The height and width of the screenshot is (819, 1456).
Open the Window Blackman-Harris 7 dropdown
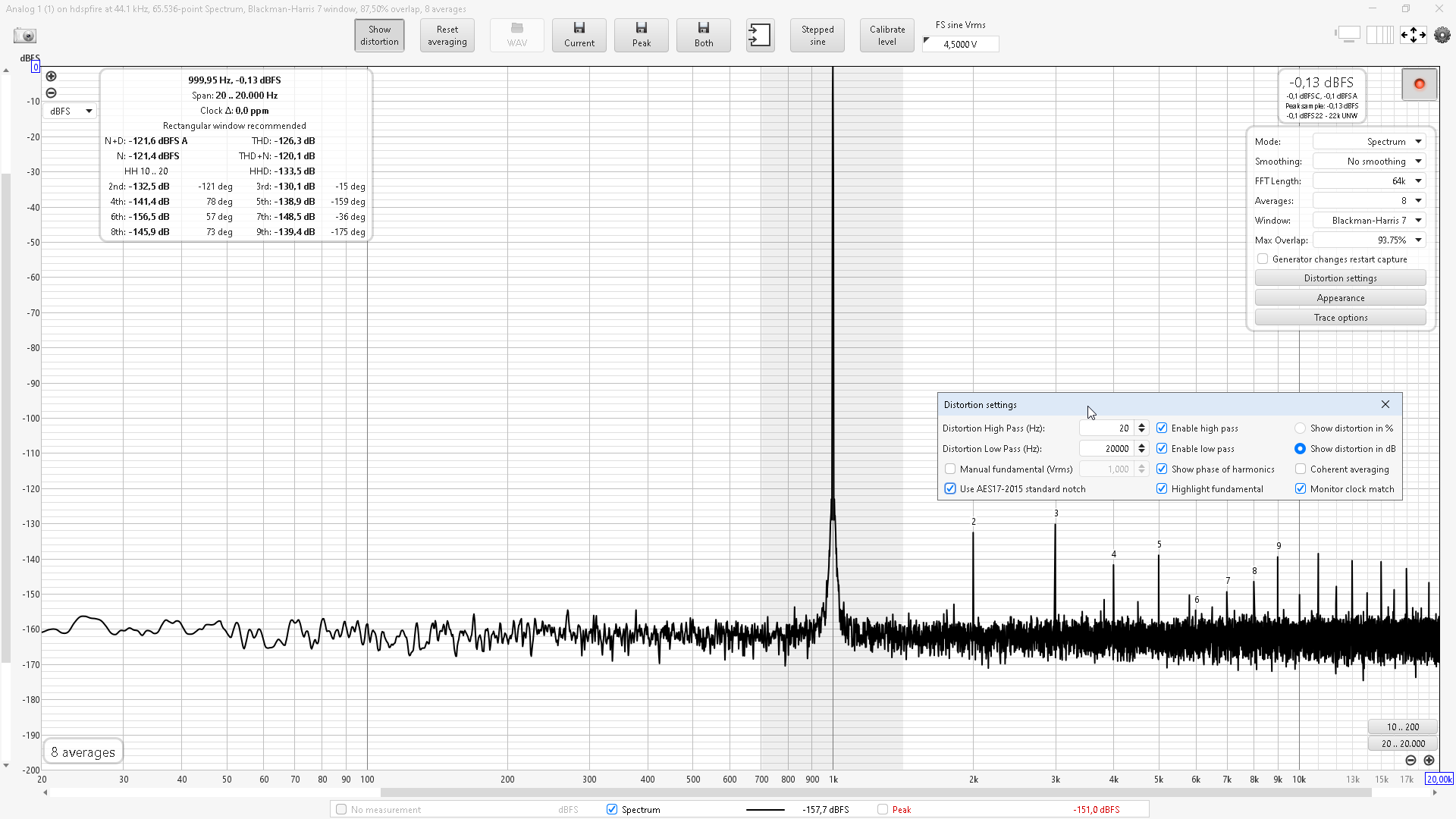(x=1370, y=220)
